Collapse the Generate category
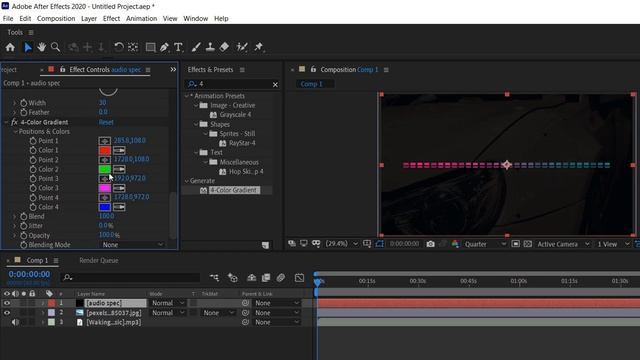This screenshot has width=640, height=360. tap(187, 181)
